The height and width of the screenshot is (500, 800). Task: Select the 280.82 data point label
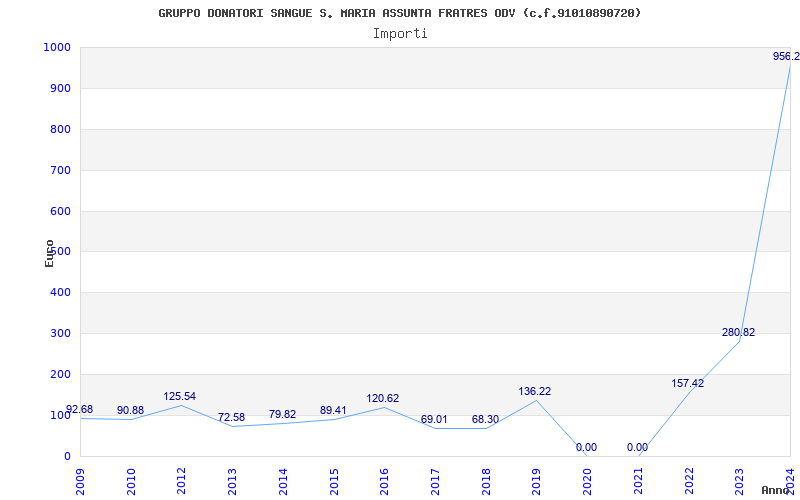tap(738, 333)
